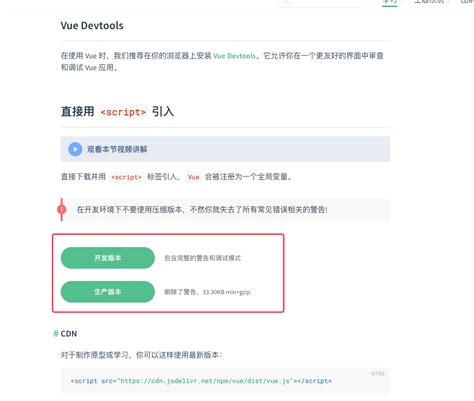Open the 观看本节视频讲解 video link

point(117,149)
